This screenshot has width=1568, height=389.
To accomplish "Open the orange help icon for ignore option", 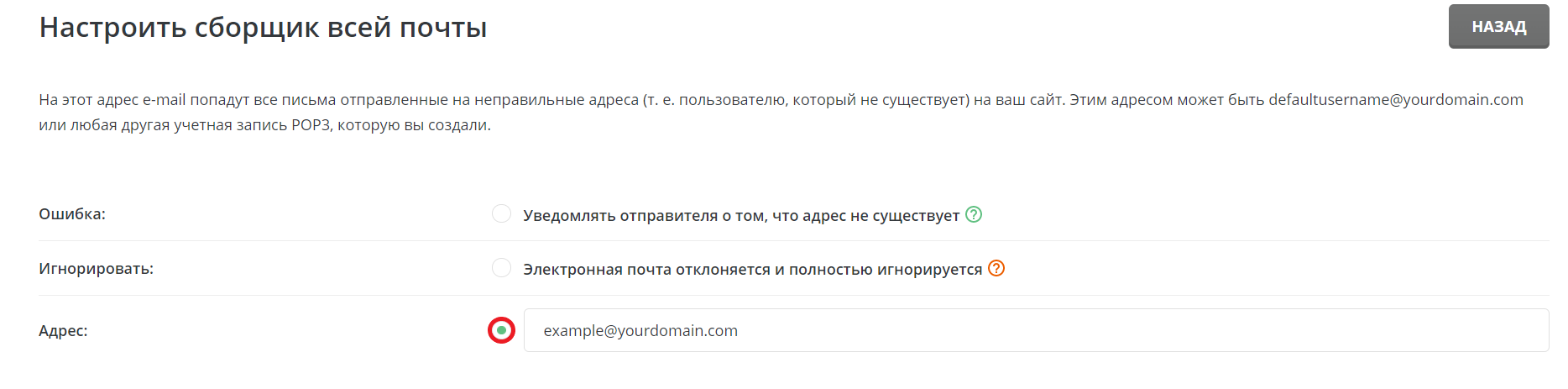I will coord(996,268).
